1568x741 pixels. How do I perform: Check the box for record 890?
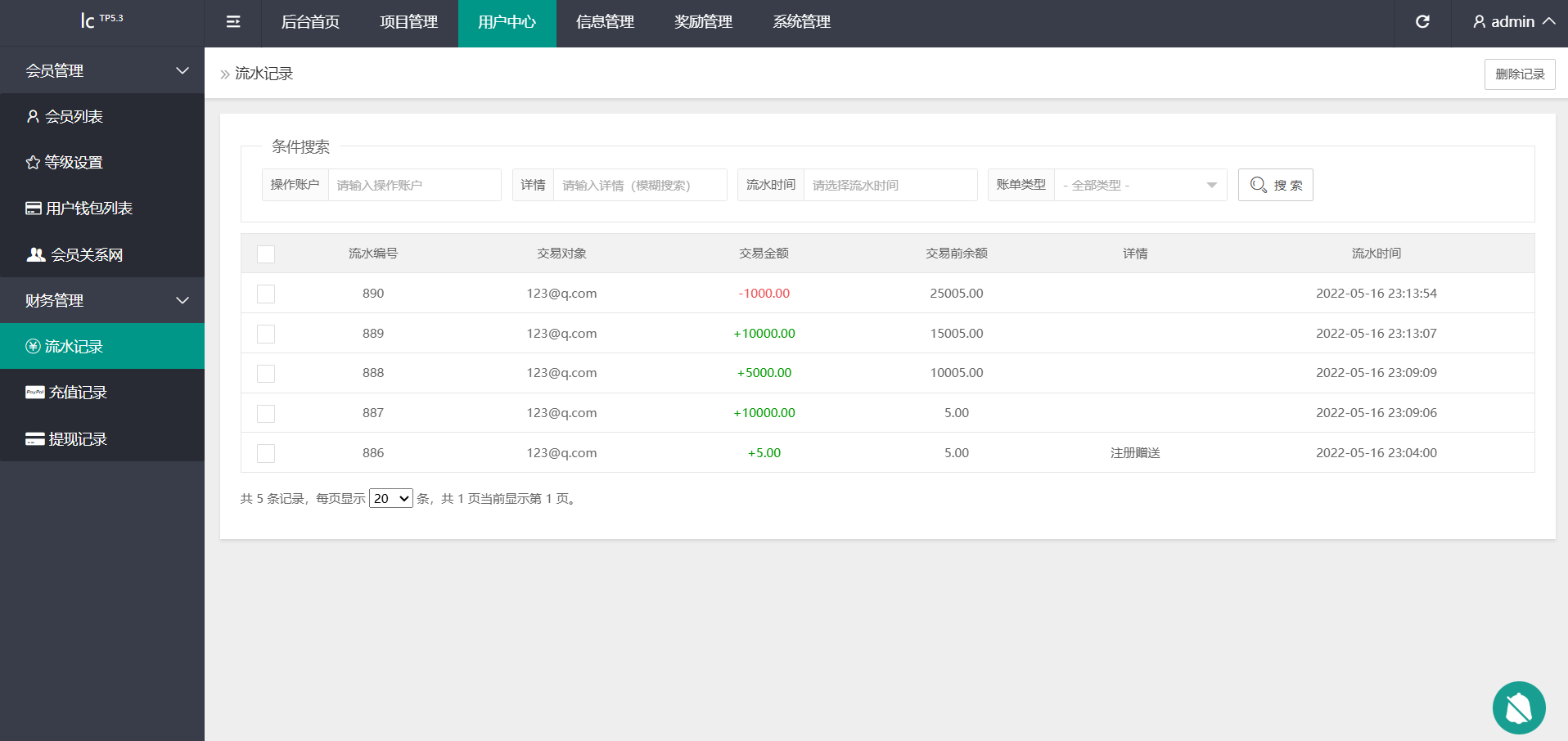tap(266, 294)
